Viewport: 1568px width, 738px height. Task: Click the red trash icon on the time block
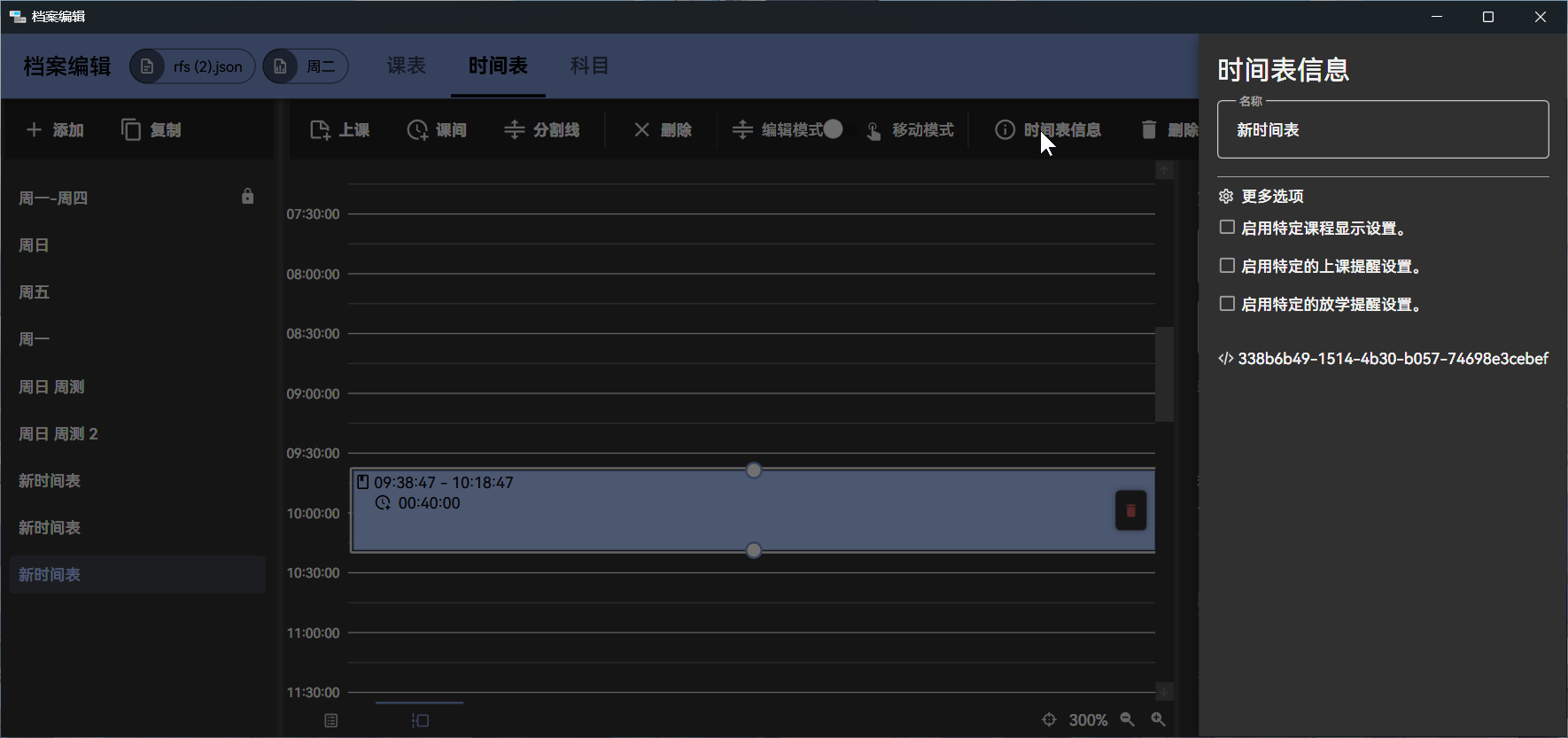[x=1129, y=510]
